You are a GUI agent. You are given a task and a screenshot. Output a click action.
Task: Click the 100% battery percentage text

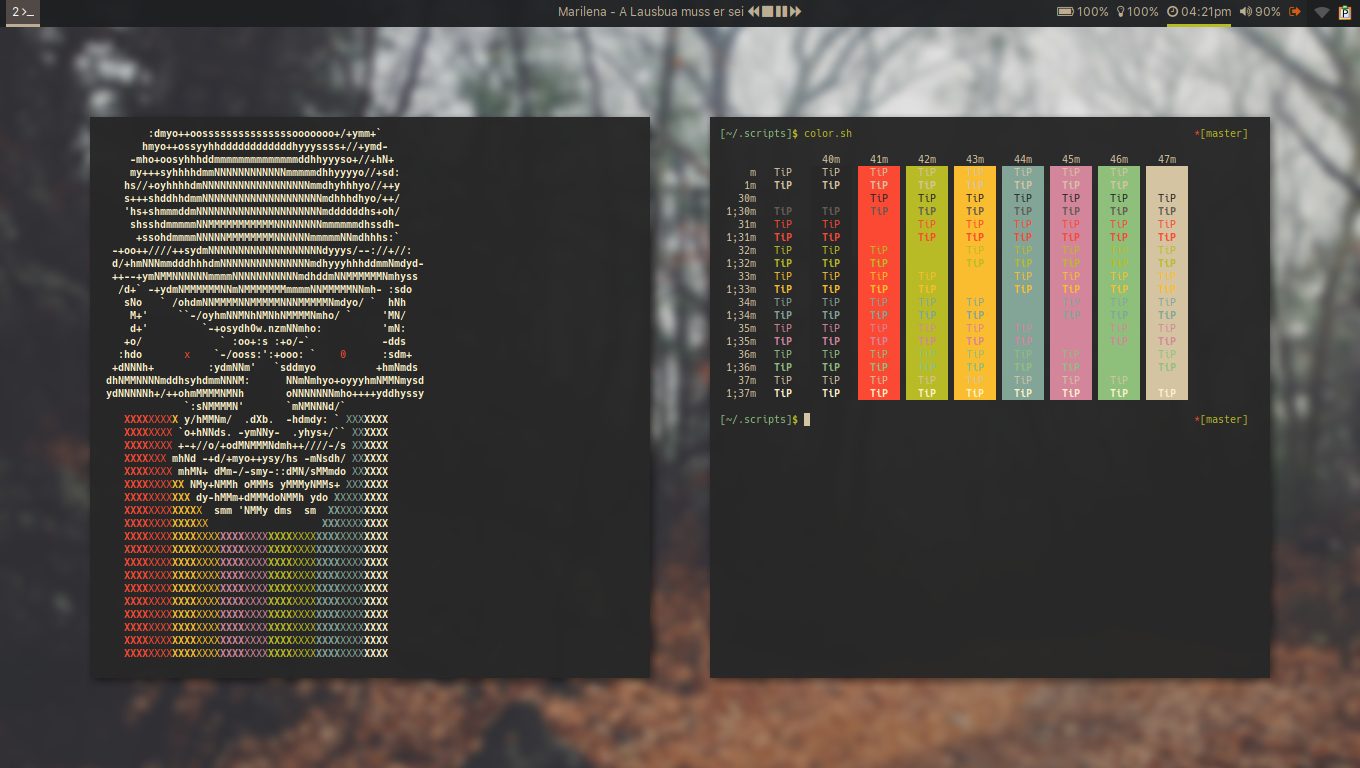(x=1093, y=12)
